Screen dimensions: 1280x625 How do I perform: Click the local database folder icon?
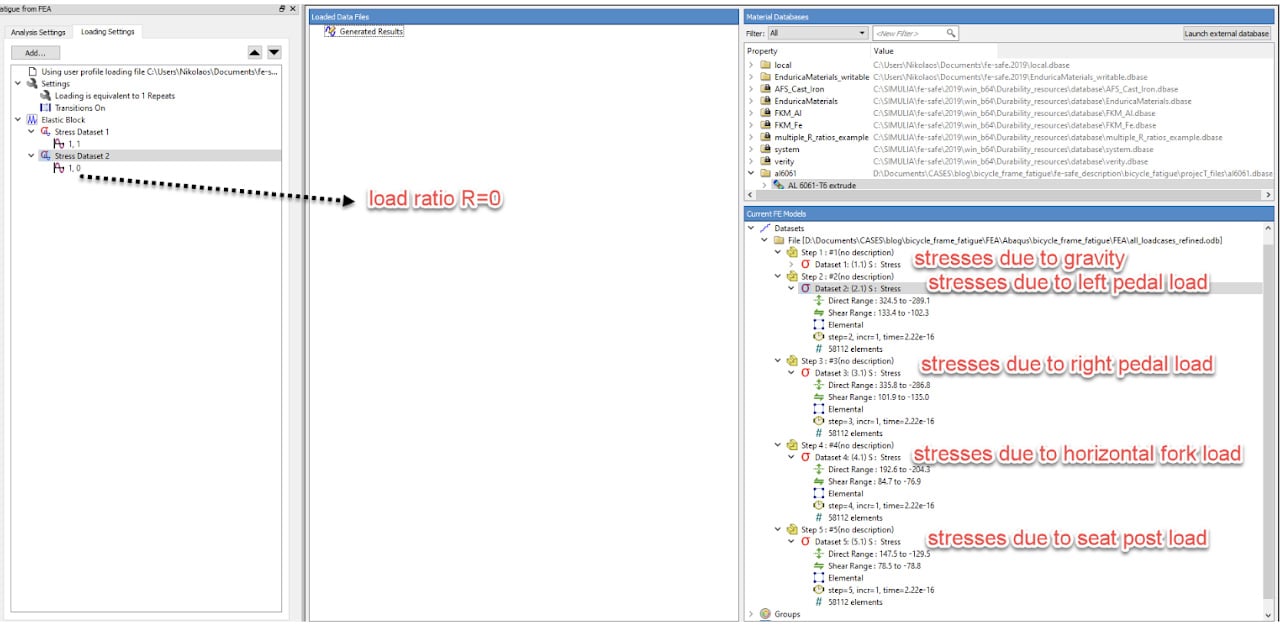point(765,65)
